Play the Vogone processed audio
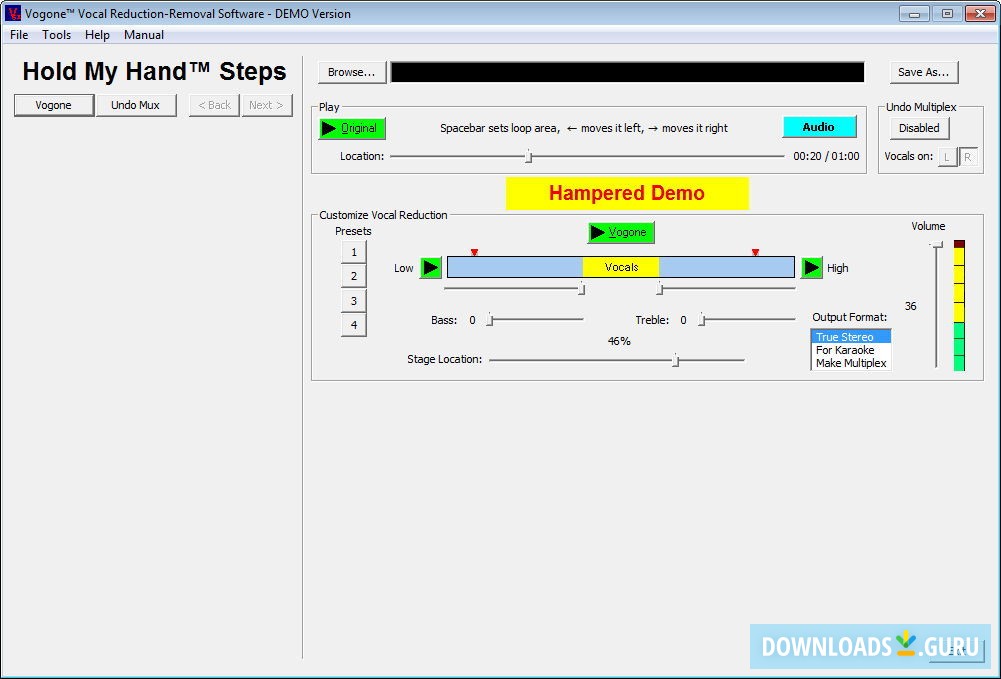The height and width of the screenshot is (679, 1001). tap(621, 232)
